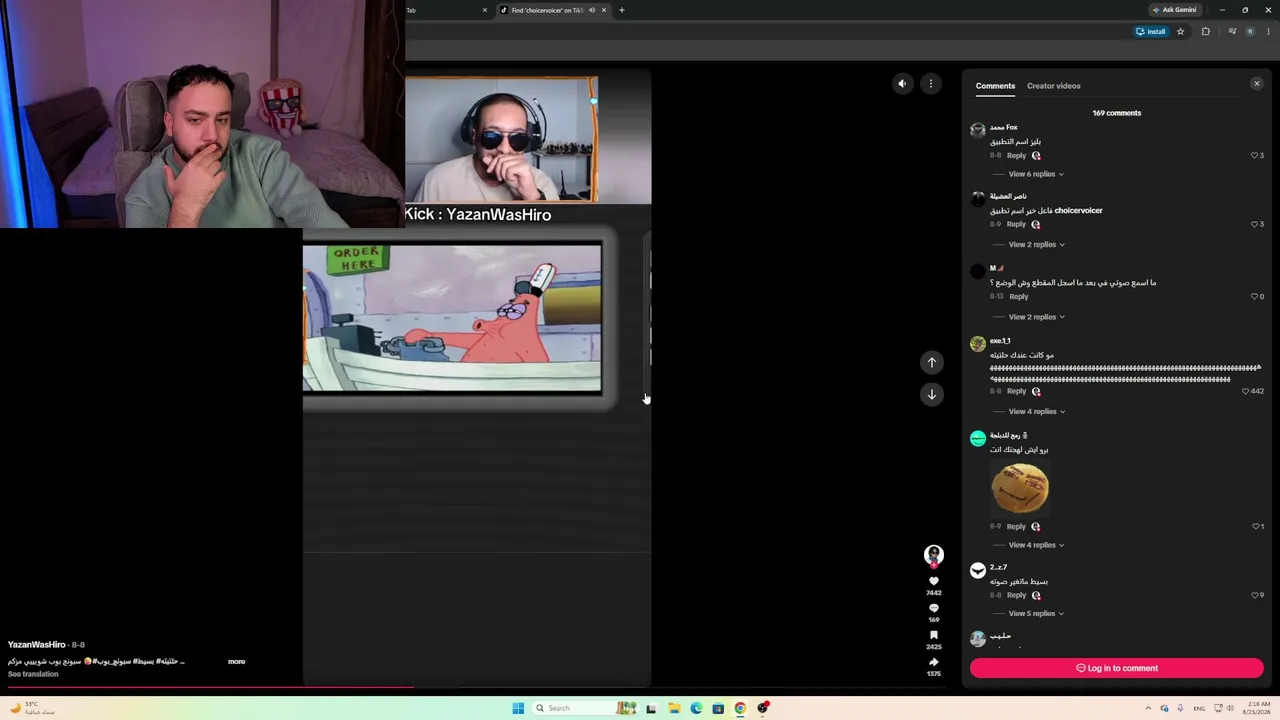This screenshot has width=1280, height=720.
Task: Reply to M's comment
Action: (x=1018, y=296)
